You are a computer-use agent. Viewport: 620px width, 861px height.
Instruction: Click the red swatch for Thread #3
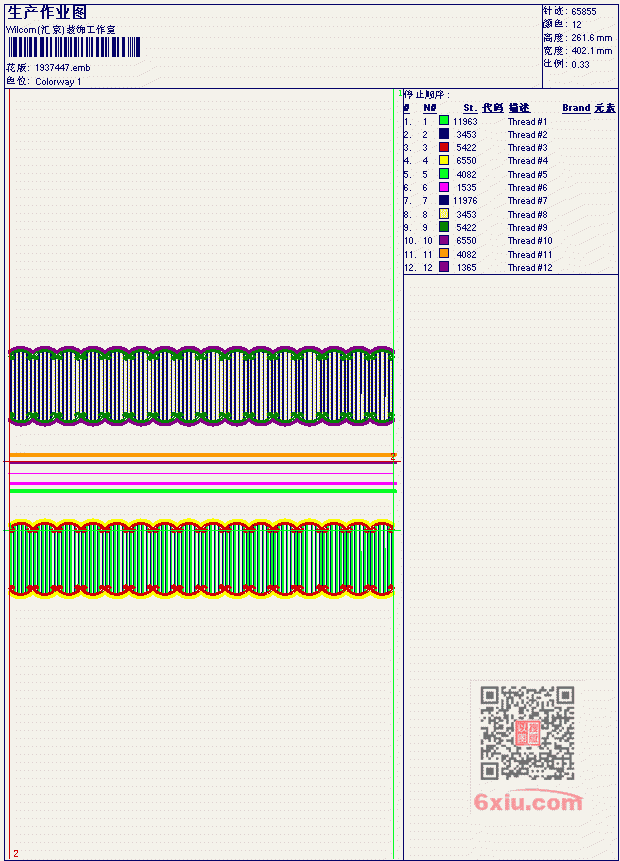pos(444,147)
